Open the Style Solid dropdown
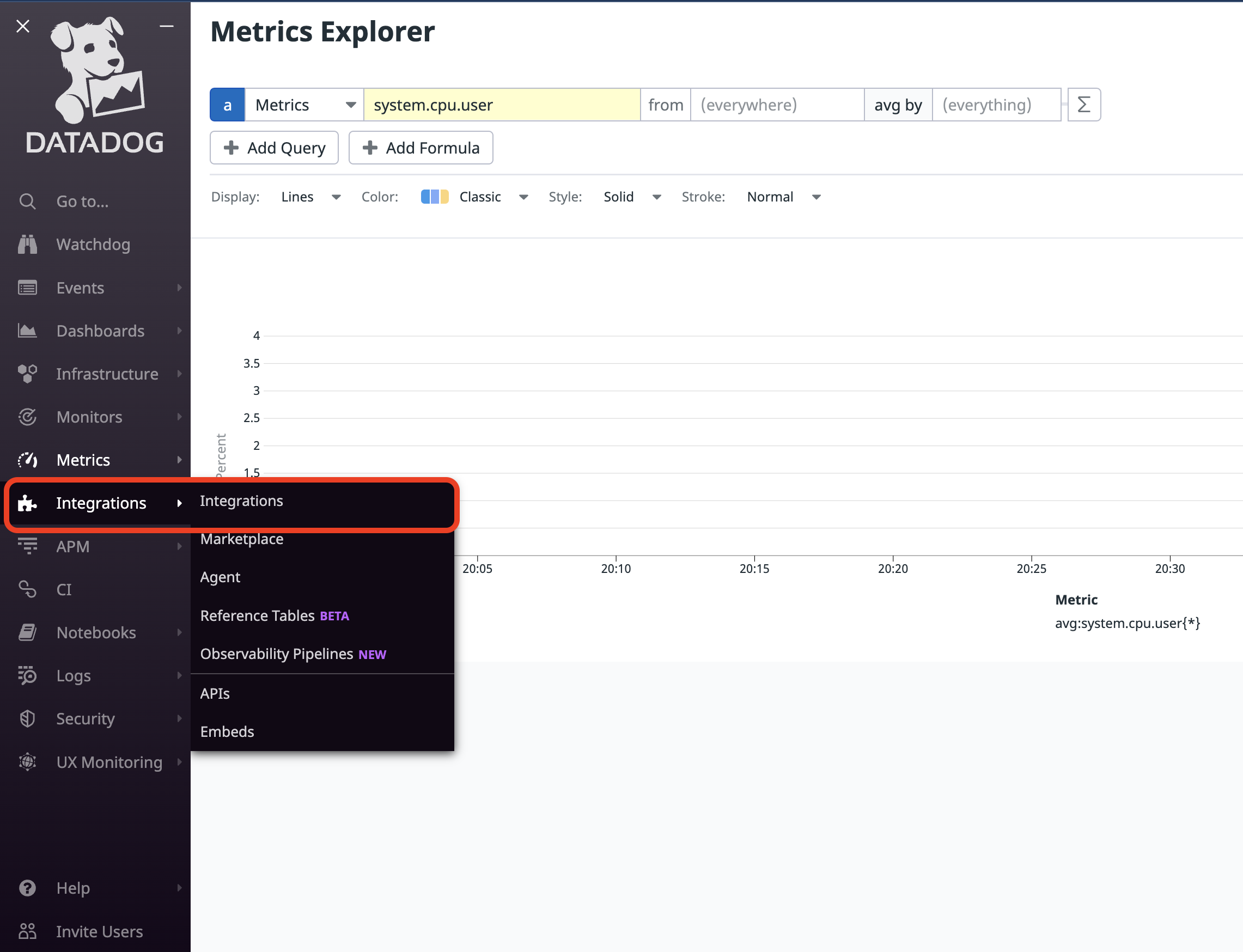This screenshot has width=1243, height=952. click(632, 197)
